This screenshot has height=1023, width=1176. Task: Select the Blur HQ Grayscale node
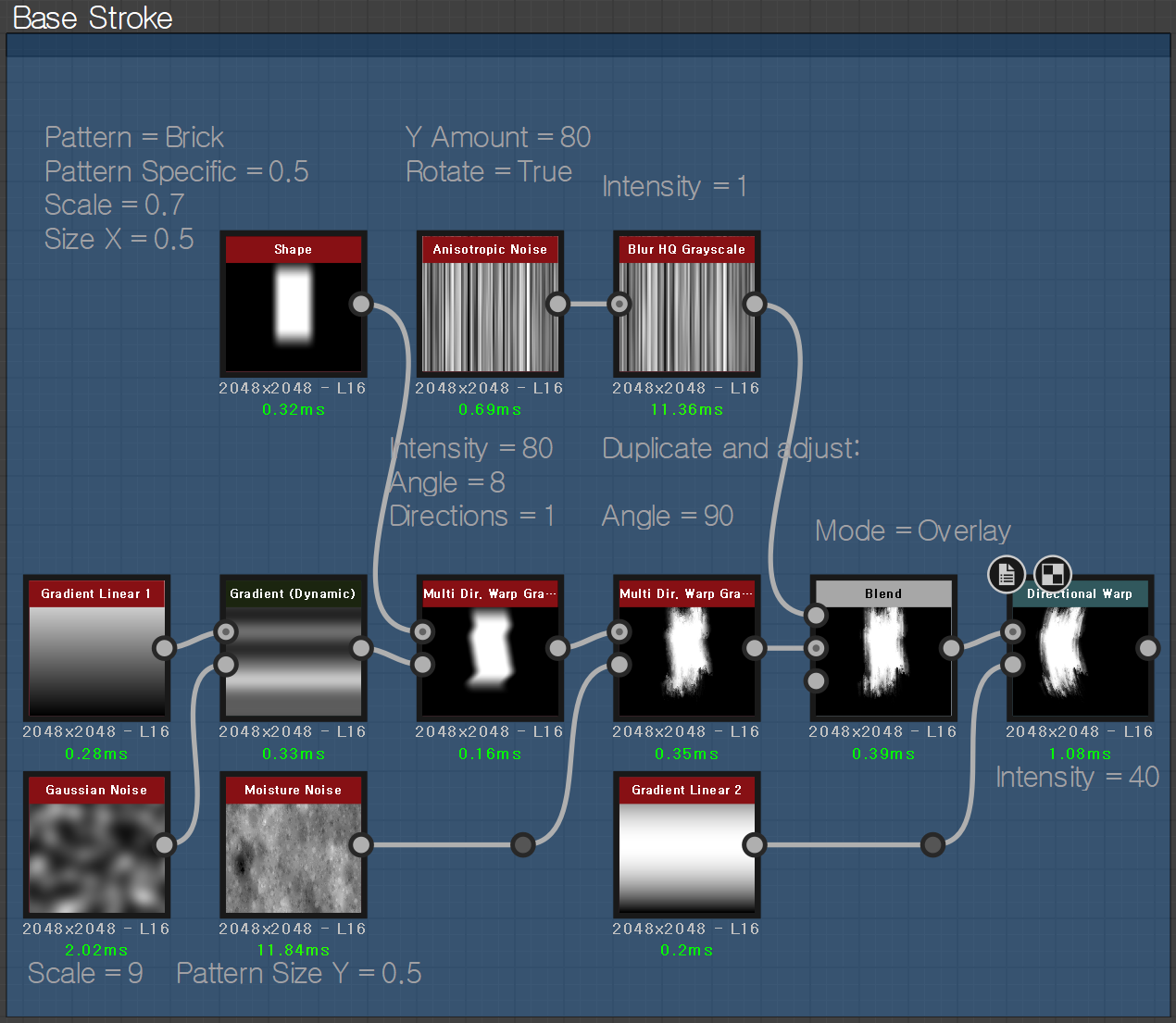point(686,304)
